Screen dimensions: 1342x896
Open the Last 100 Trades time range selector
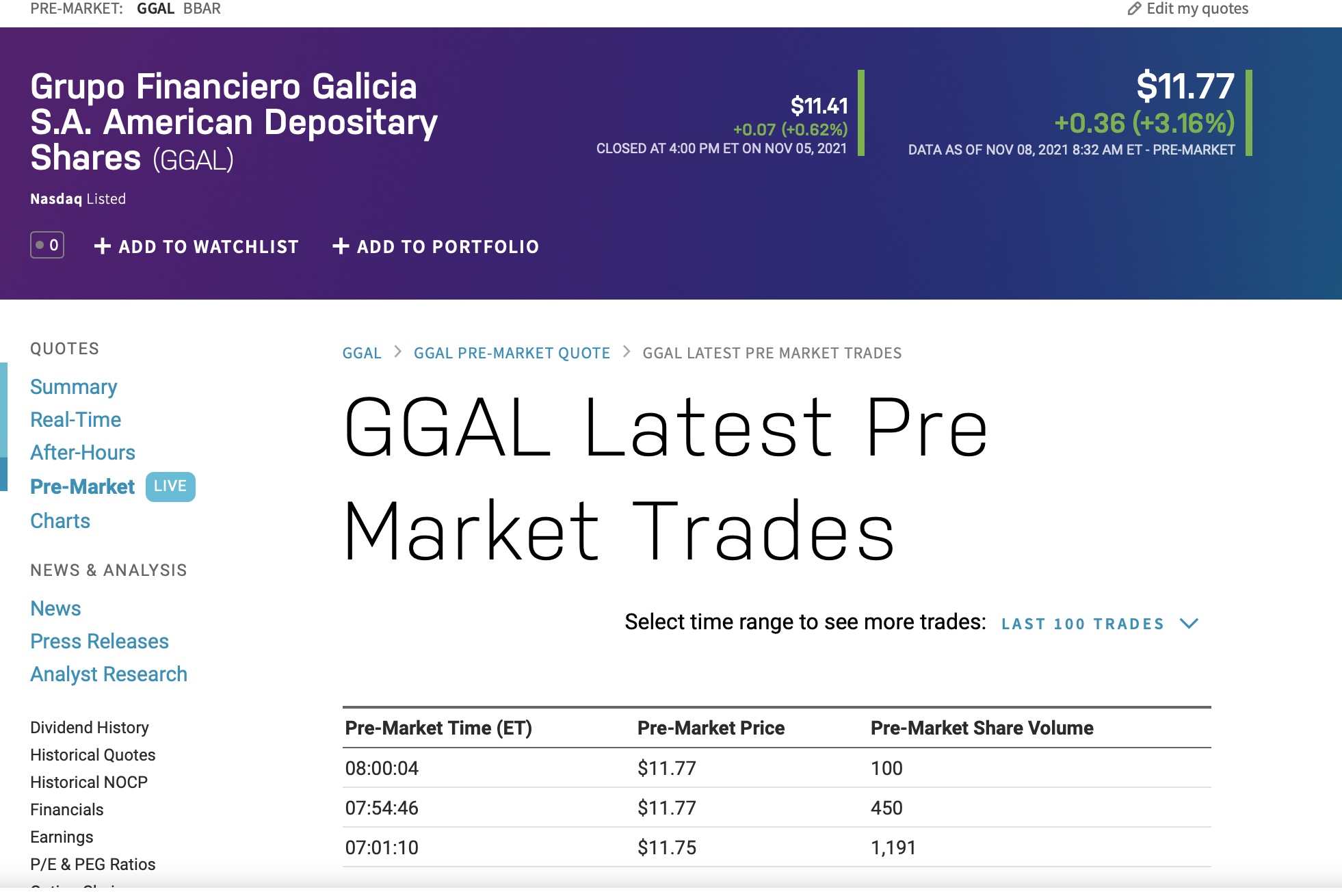(1082, 624)
